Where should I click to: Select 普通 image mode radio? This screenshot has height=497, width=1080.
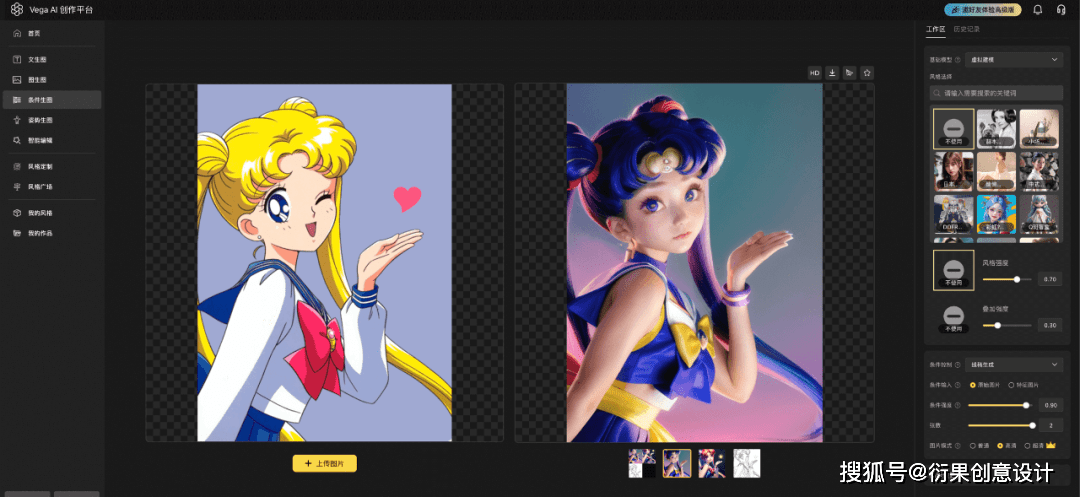click(979, 445)
